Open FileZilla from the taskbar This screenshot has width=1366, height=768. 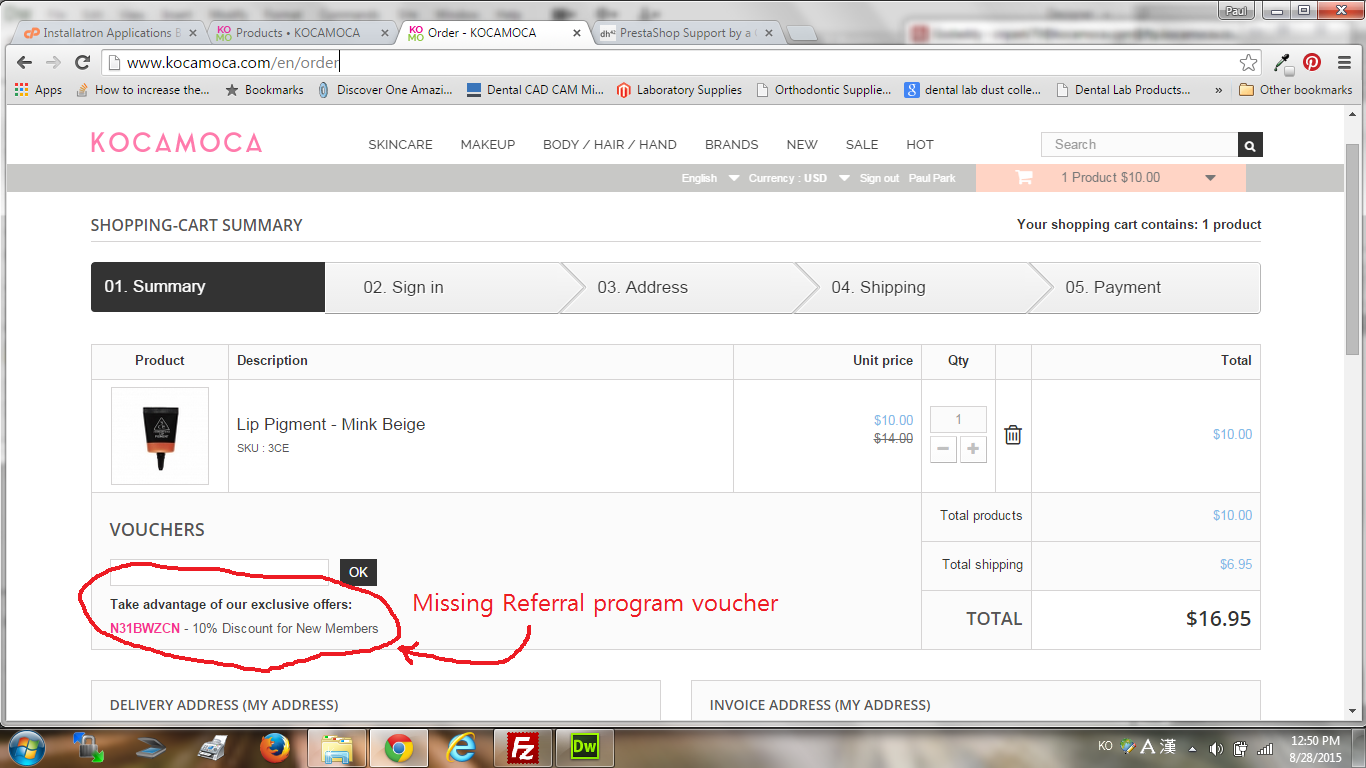[x=523, y=748]
